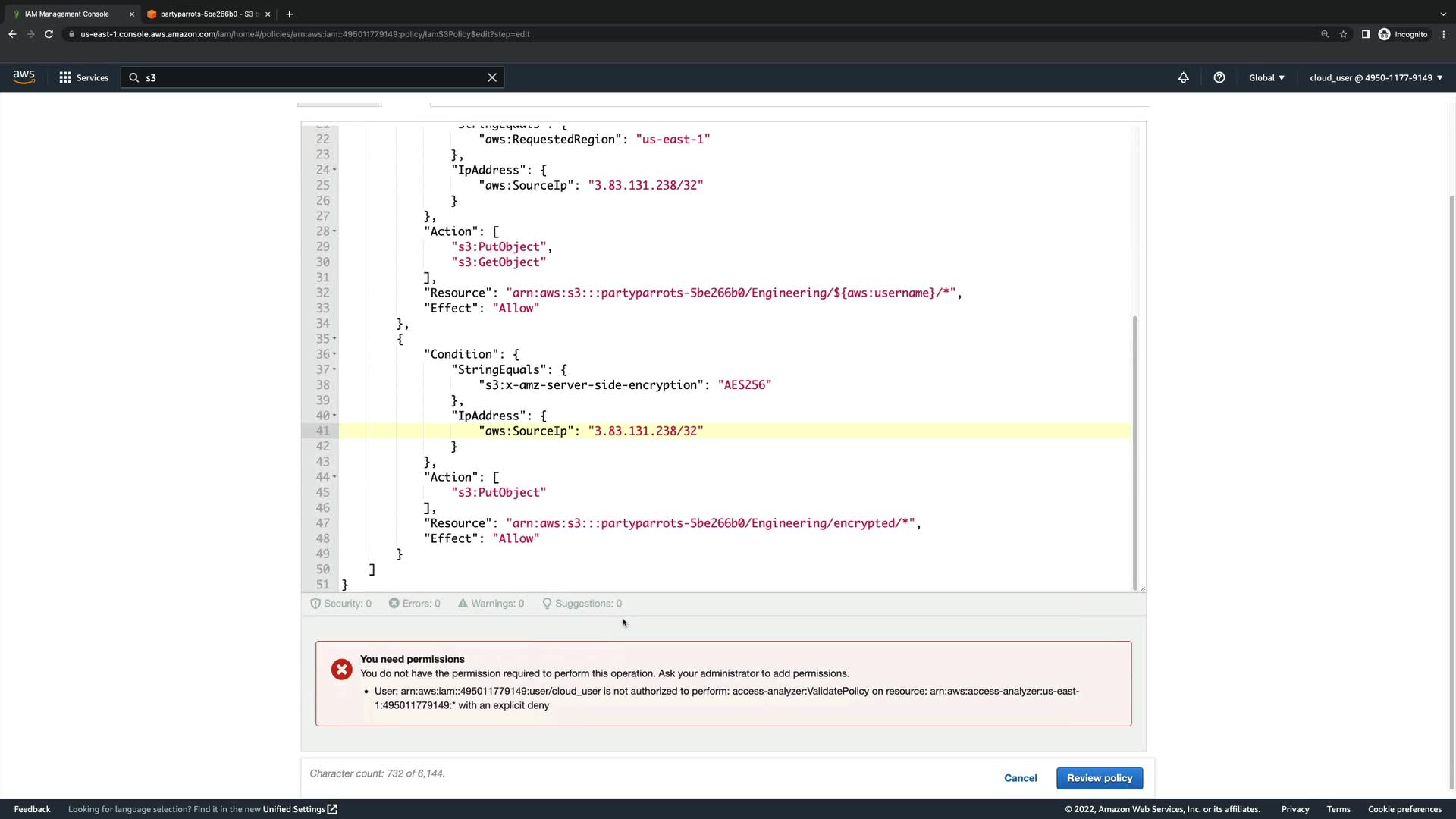Screen dimensions: 1456x819
Task: Open the cloud_user account menu
Action: (x=1376, y=77)
